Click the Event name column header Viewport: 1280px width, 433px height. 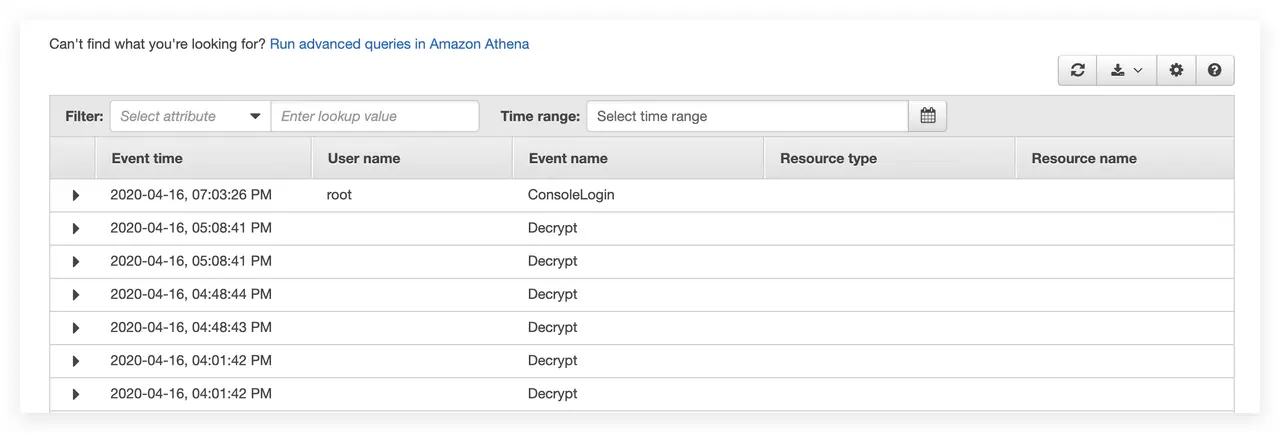(568, 158)
